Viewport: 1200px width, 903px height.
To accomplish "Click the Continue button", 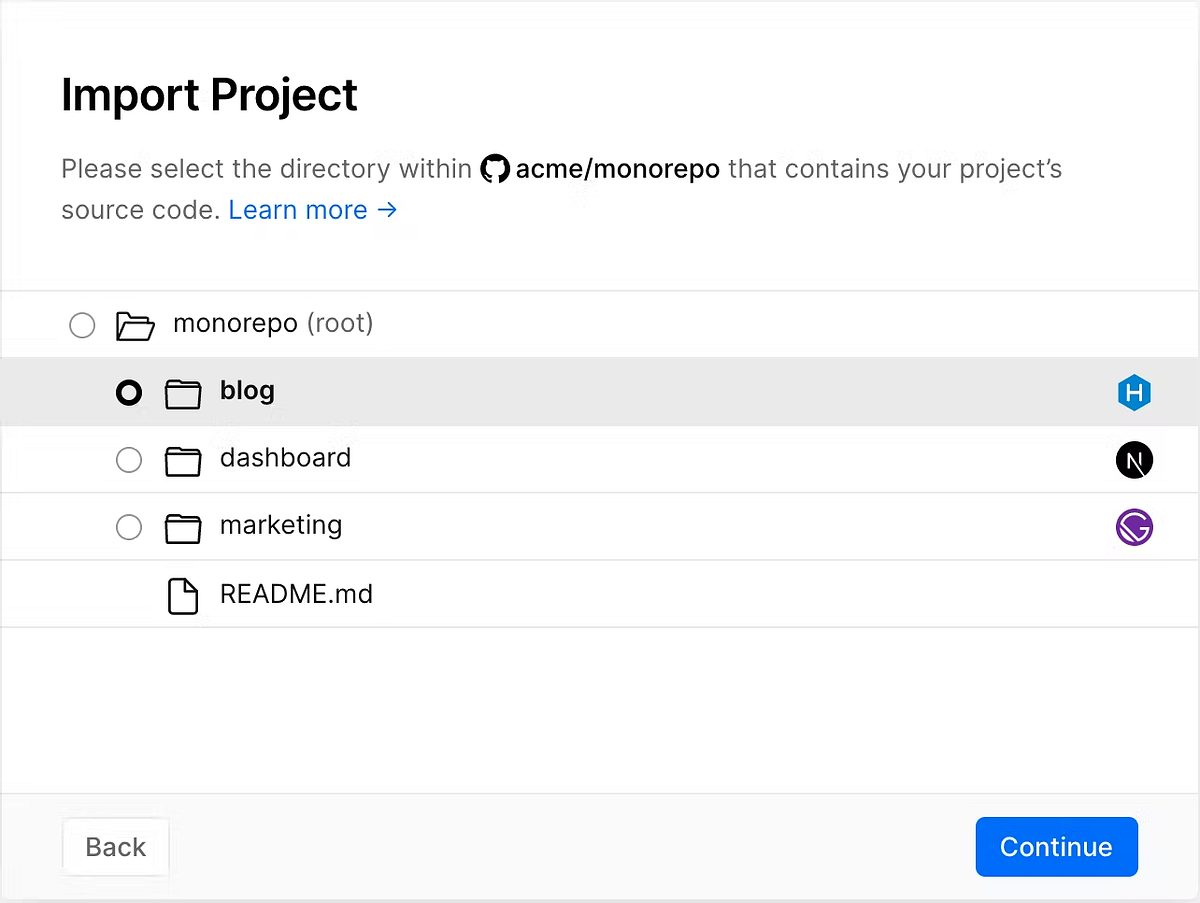I will pos(1056,846).
